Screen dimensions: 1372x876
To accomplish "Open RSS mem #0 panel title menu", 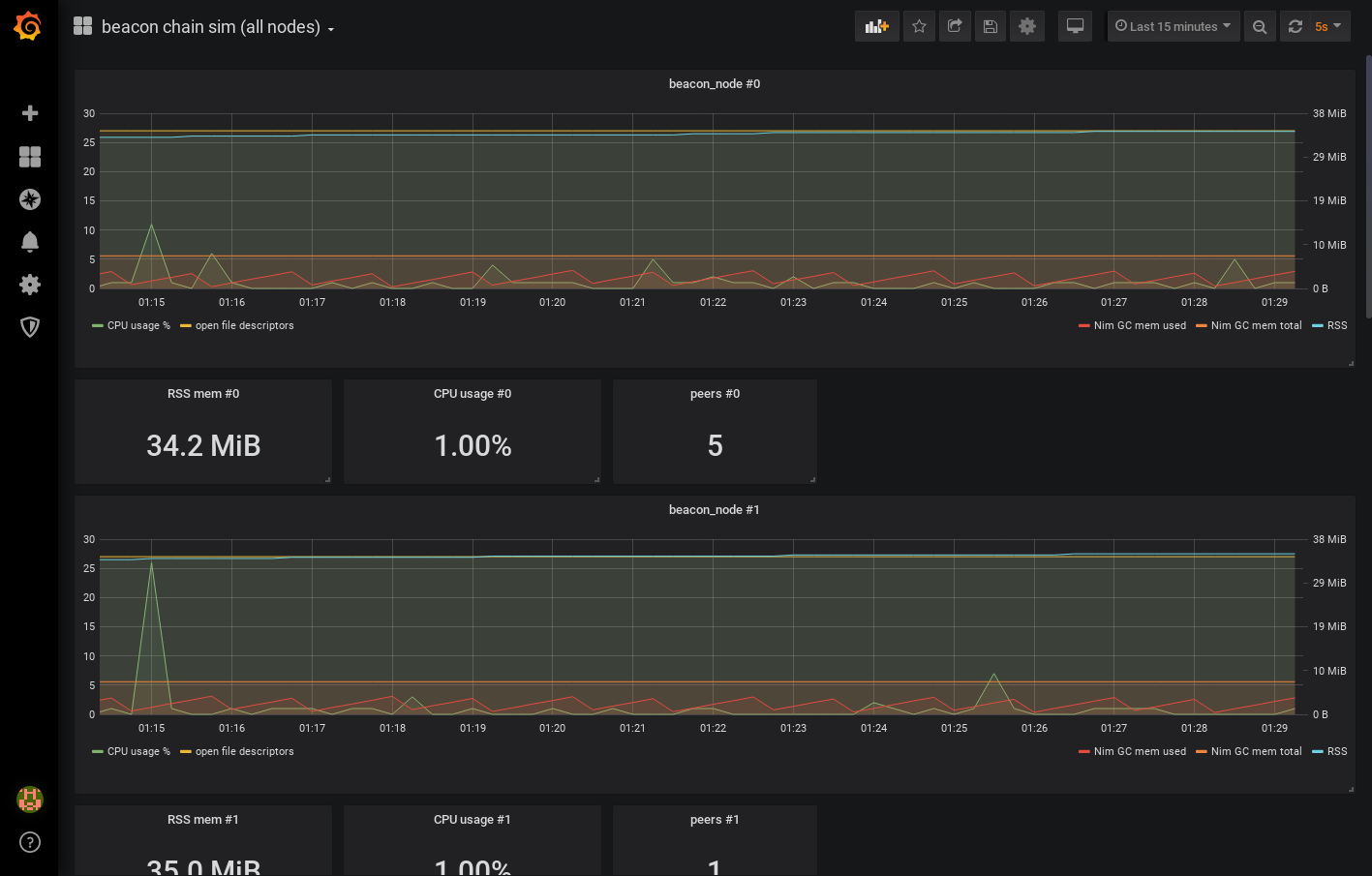I will tap(203, 394).
